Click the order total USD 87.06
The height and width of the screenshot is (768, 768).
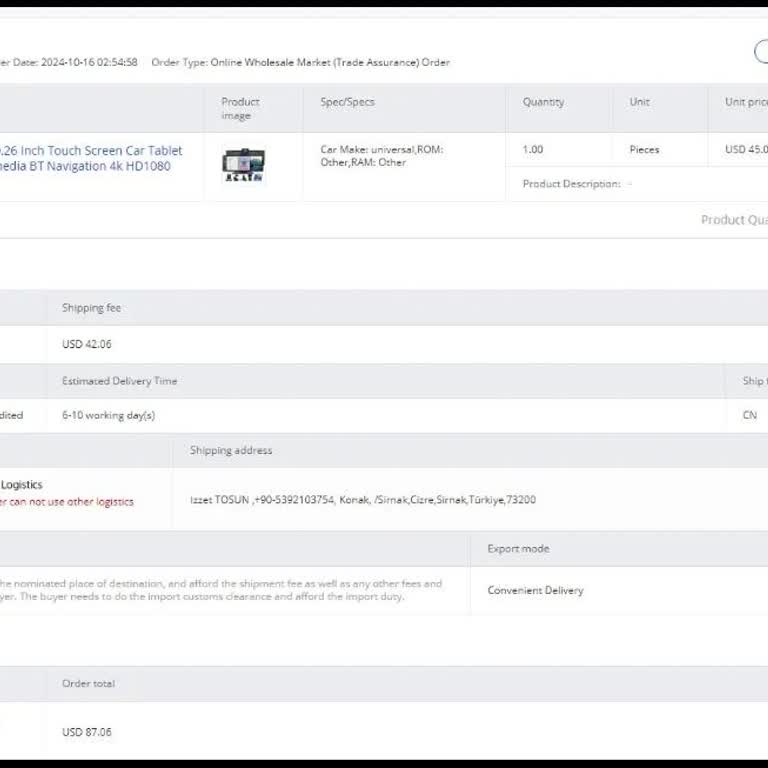86,732
